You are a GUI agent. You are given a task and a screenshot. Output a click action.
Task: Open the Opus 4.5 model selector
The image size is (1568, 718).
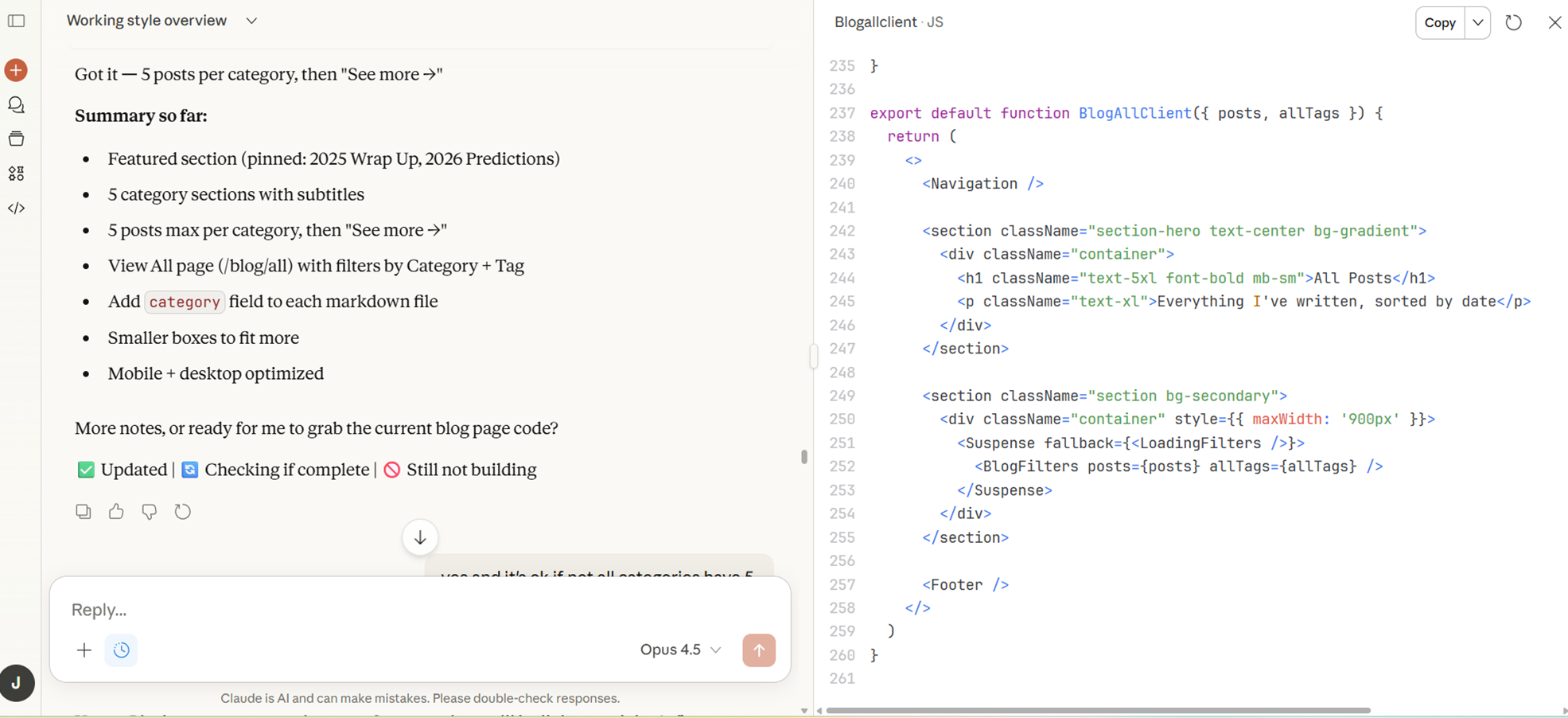click(680, 650)
